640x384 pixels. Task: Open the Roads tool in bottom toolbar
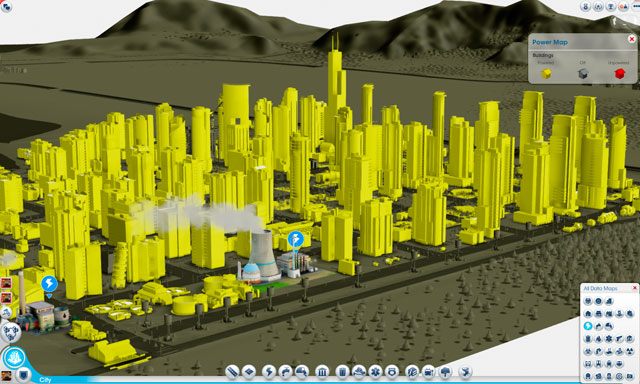(x=233, y=372)
